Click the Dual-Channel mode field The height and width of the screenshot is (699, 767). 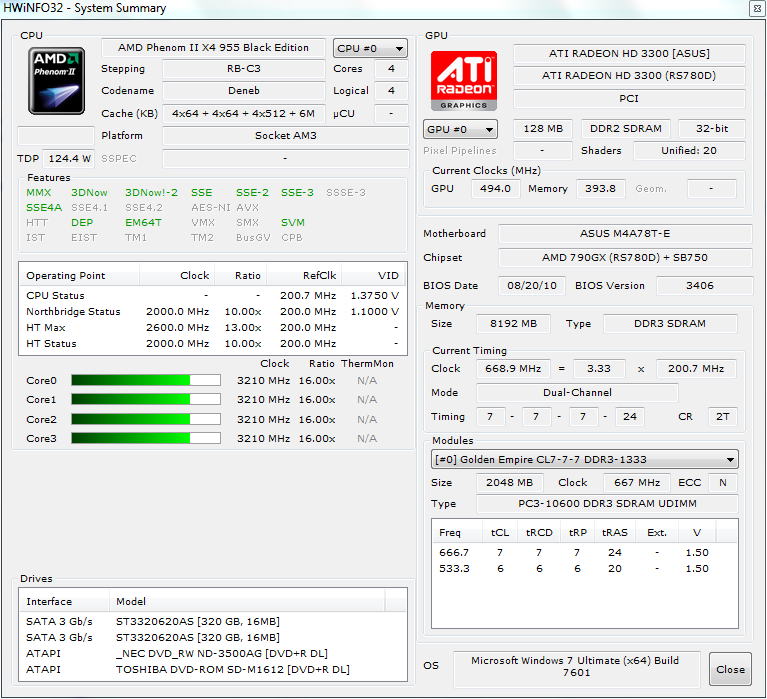tap(577, 393)
